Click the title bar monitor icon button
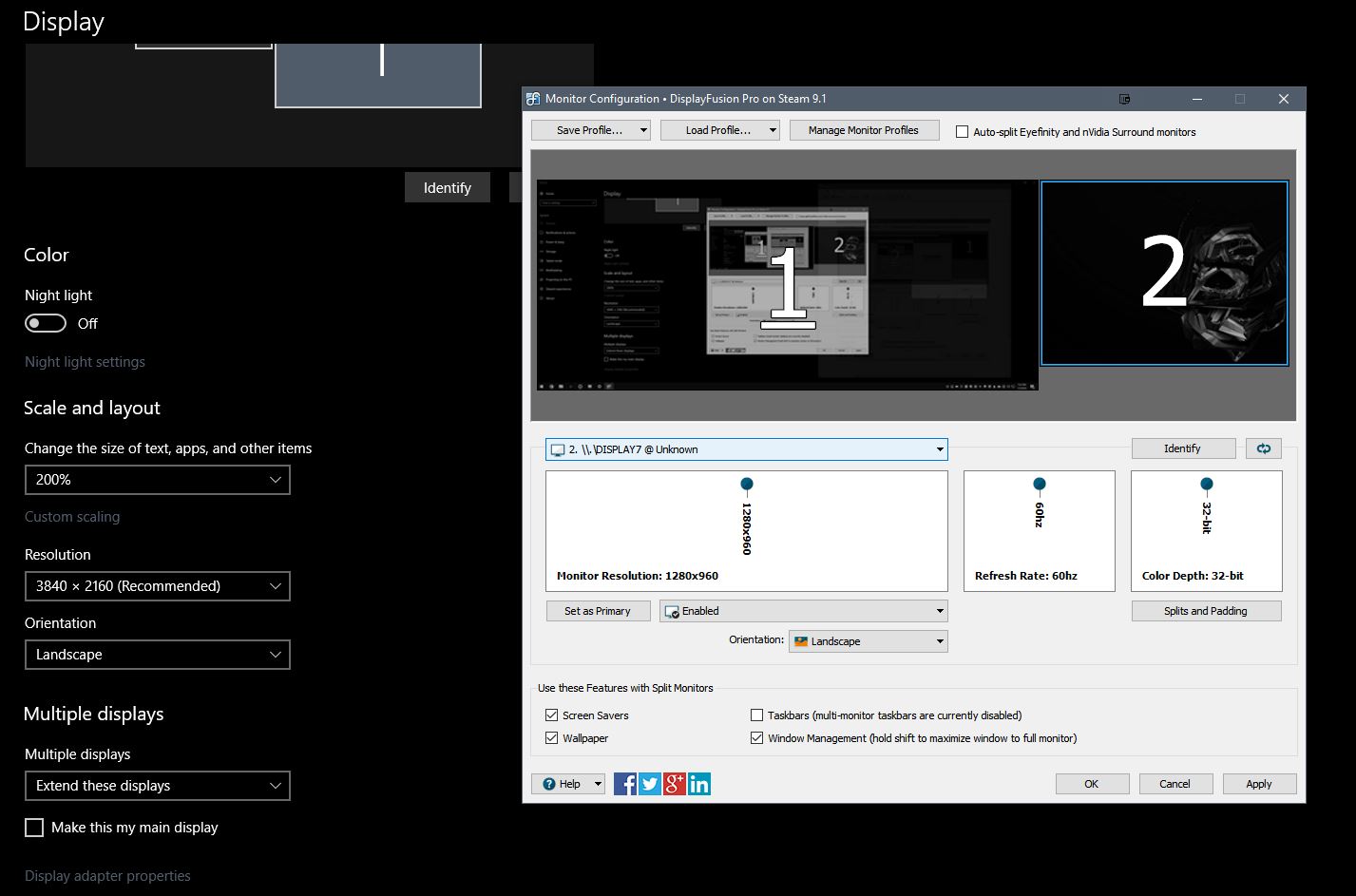 pyautogui.click(x=1124, y=99)
